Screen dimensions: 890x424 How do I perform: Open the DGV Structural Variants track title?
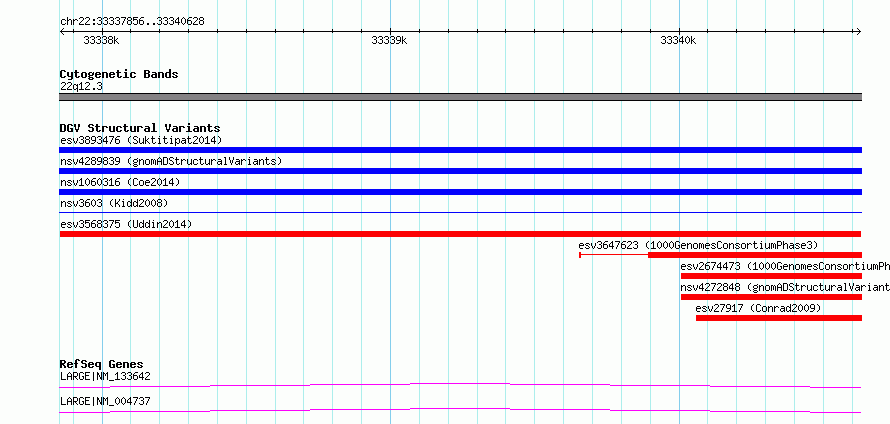pyautogui.click(x=140, y=128)
